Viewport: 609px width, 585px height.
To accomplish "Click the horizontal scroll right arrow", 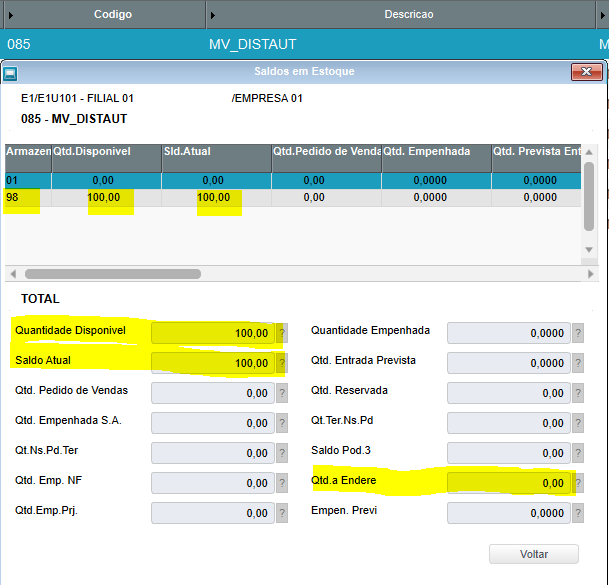I will (590, 274).
